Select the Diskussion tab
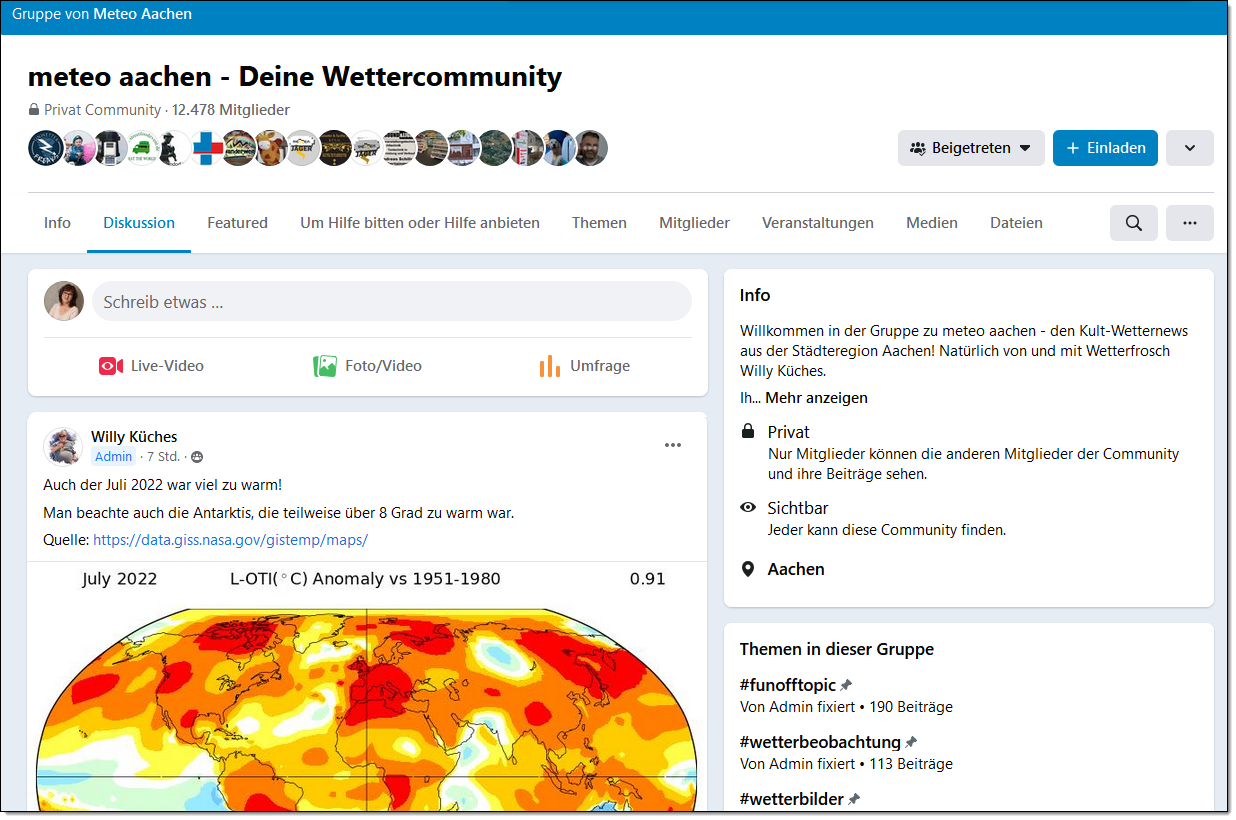This screenshot has height=820, width=1236. (x=139, y=223)
